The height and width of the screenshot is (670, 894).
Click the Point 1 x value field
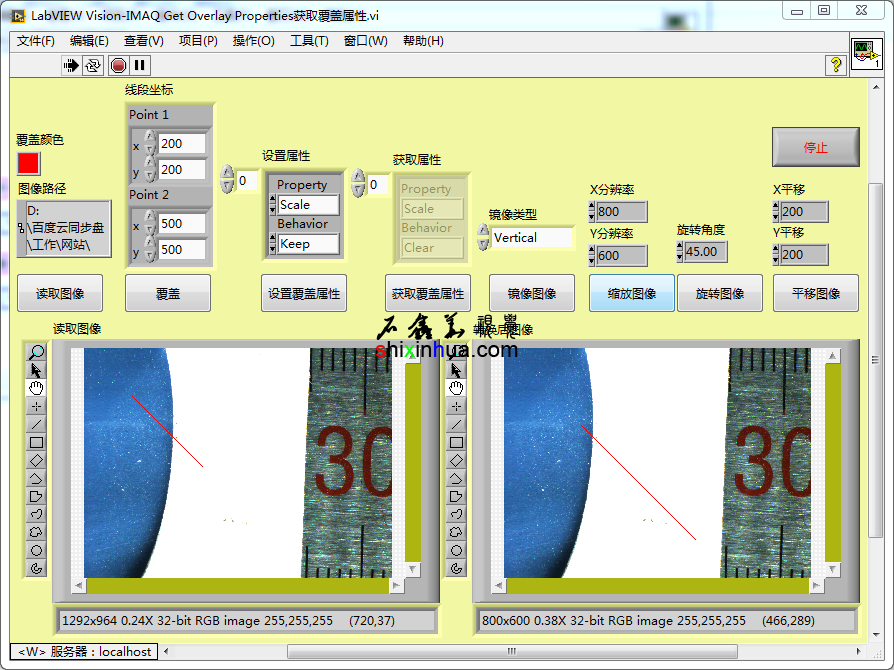click(x=182, y=144)
